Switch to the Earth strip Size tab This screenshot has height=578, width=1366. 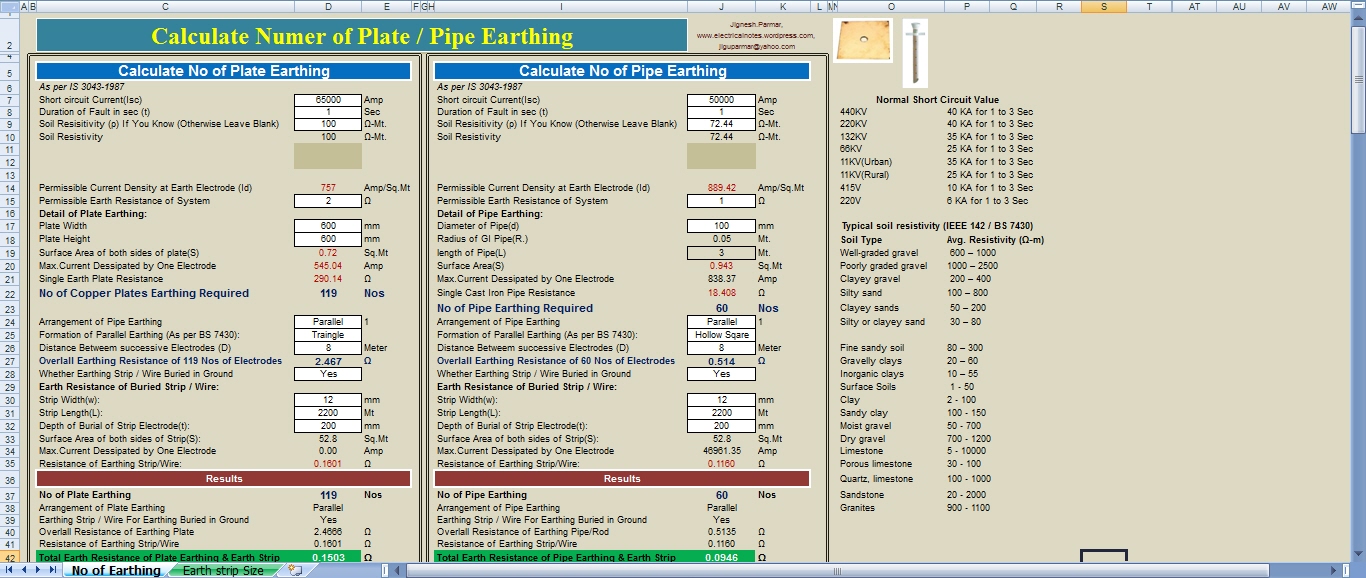coord(223,570)
